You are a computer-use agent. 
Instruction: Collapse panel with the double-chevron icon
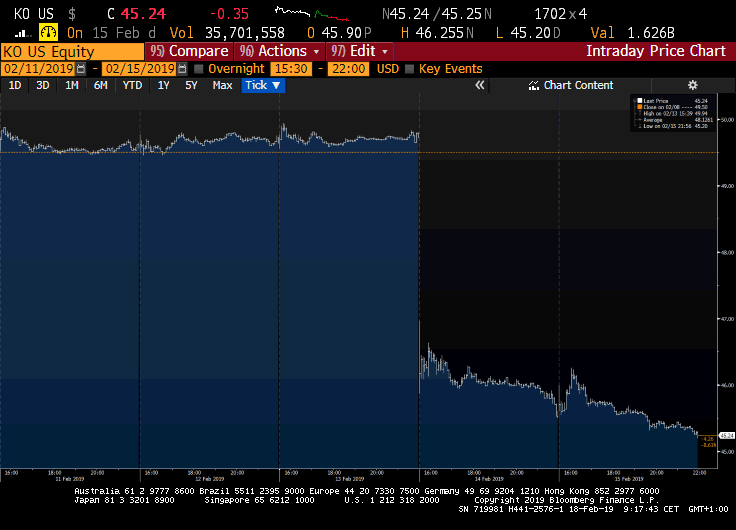[x=479, y=85]
